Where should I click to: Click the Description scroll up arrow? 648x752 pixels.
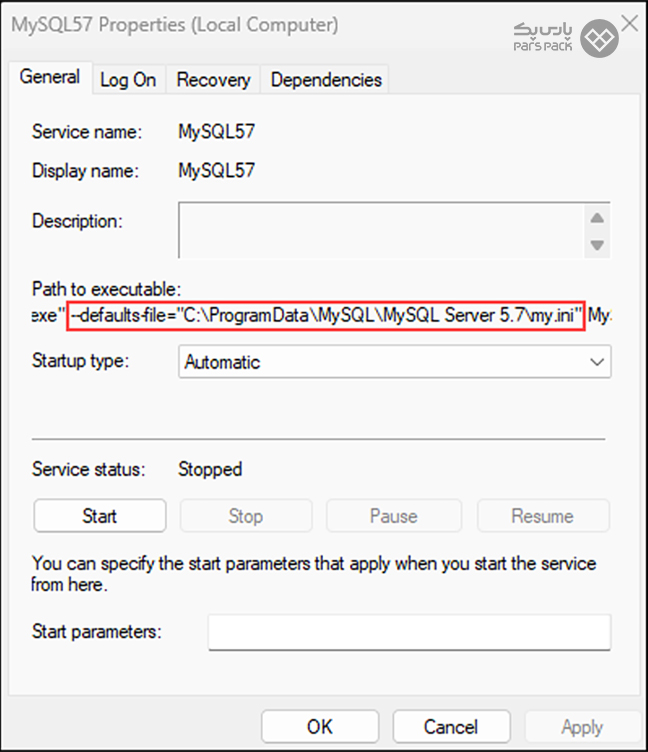597,218
